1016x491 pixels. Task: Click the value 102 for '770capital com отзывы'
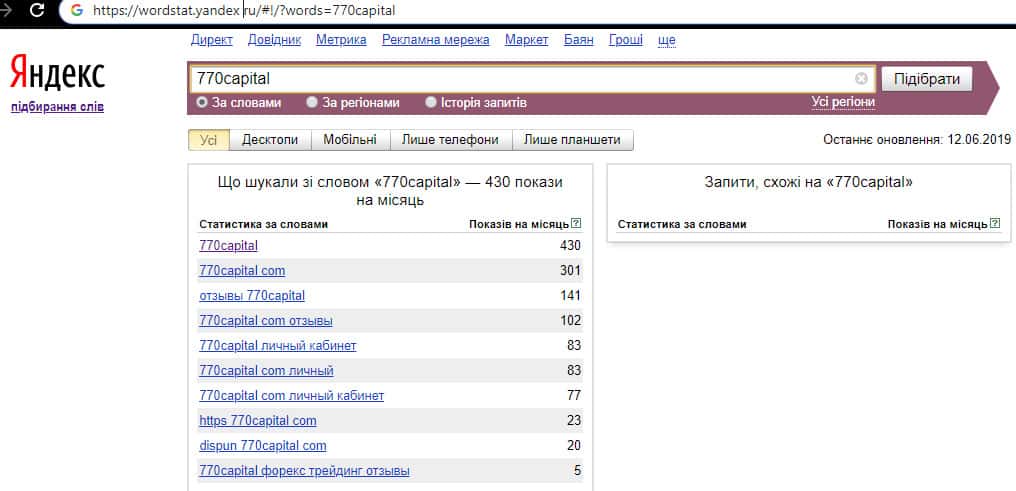570,321
